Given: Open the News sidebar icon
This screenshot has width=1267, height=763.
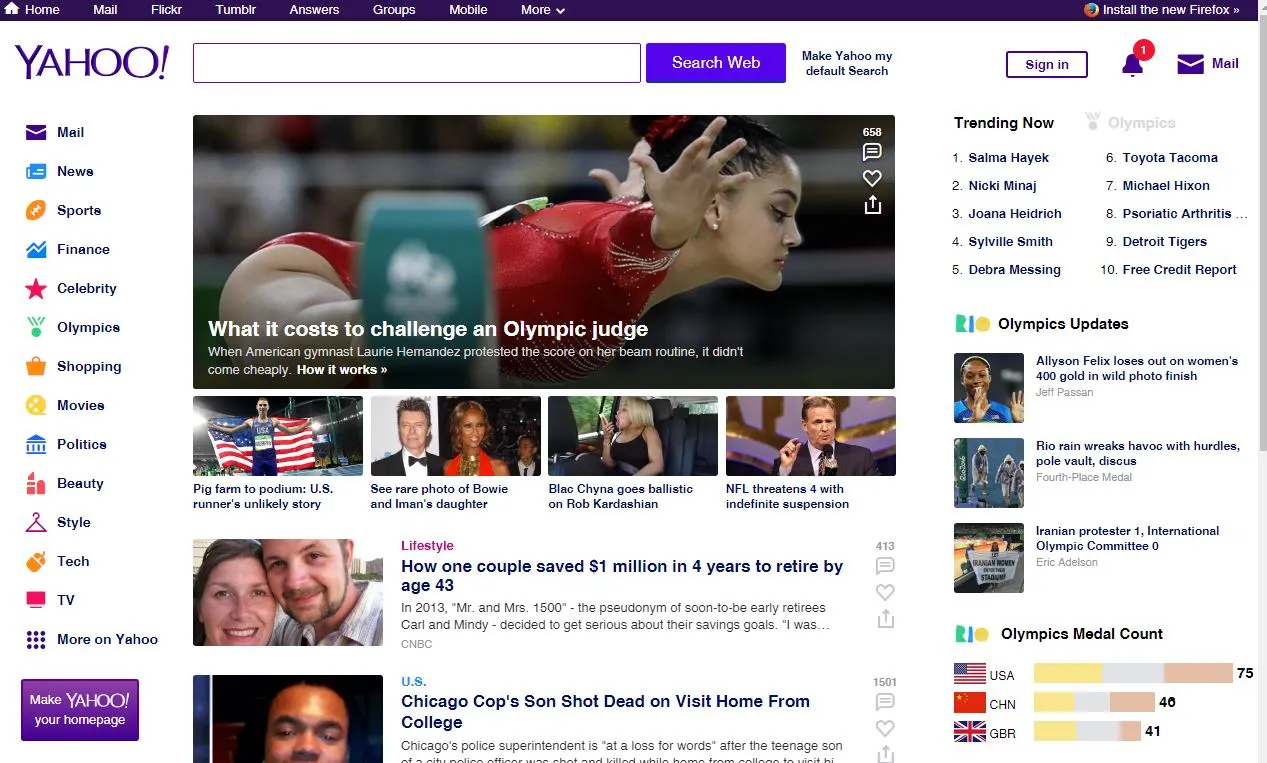Looking at the screenshot, I should tap(36, 171).
